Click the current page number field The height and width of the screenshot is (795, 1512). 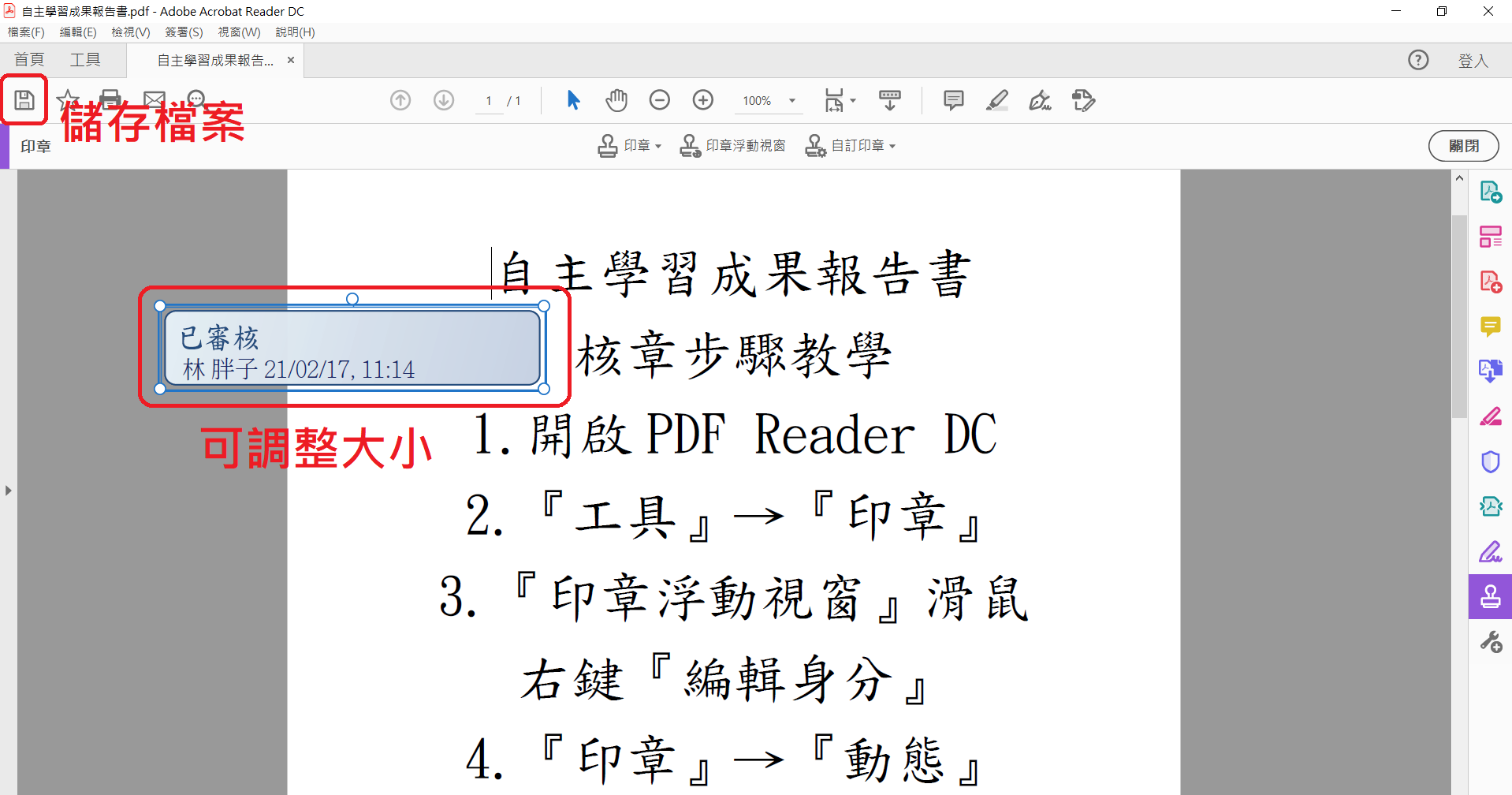(x=489, y=101)
